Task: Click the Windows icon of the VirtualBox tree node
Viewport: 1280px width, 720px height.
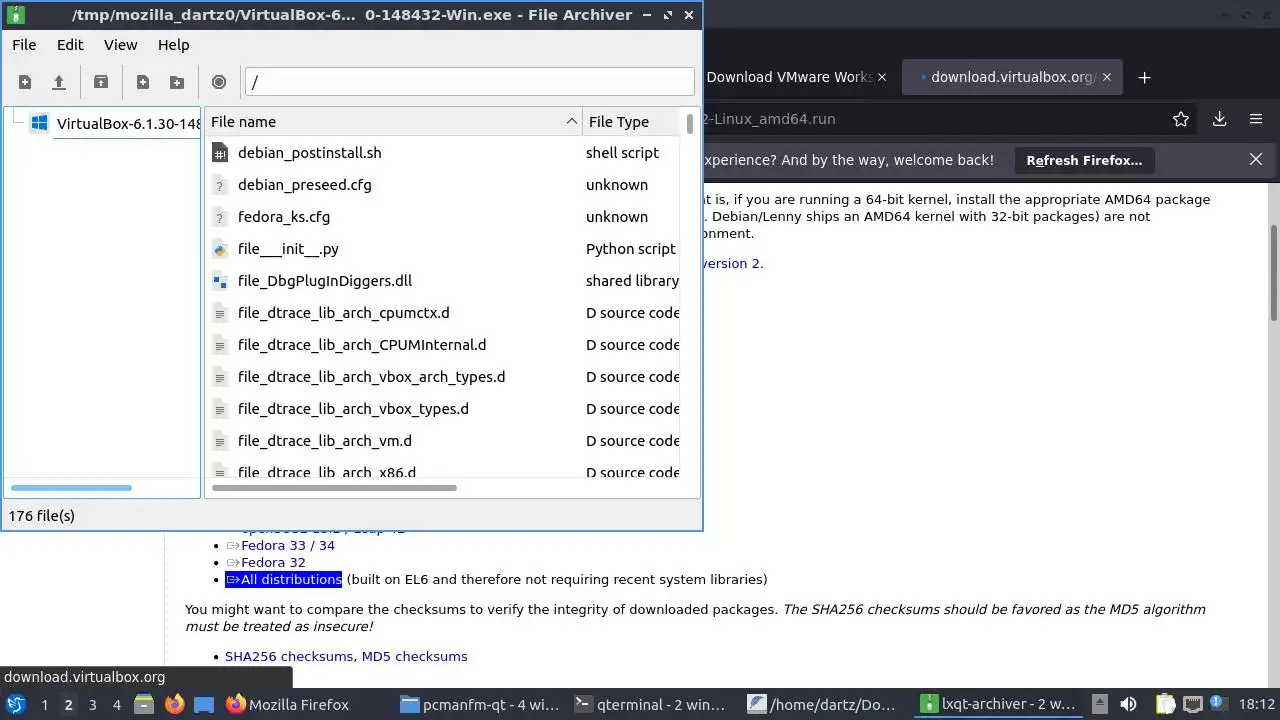Action: (39, 123)
